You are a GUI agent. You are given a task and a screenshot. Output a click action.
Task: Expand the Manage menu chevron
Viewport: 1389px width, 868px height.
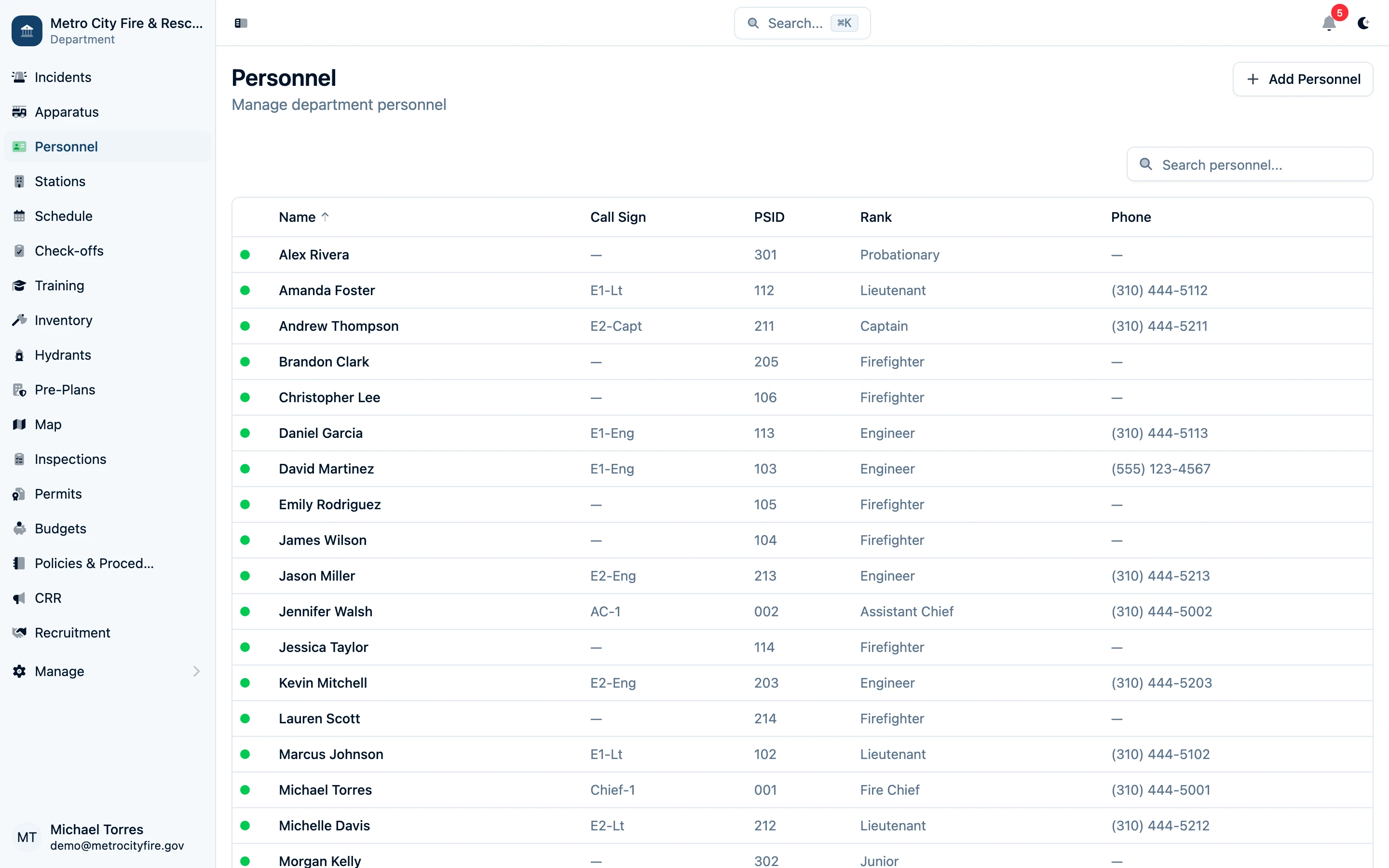[x=197, y=671]
